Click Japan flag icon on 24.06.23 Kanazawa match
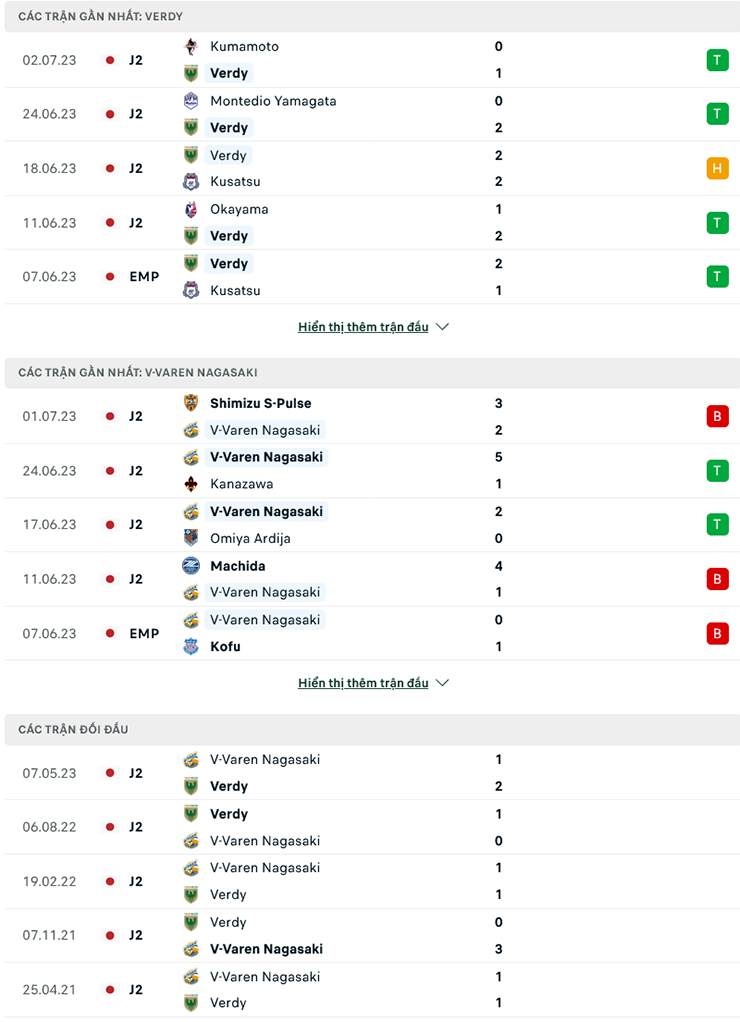This screenshot has width=740, height=1022. click(110, 471)
